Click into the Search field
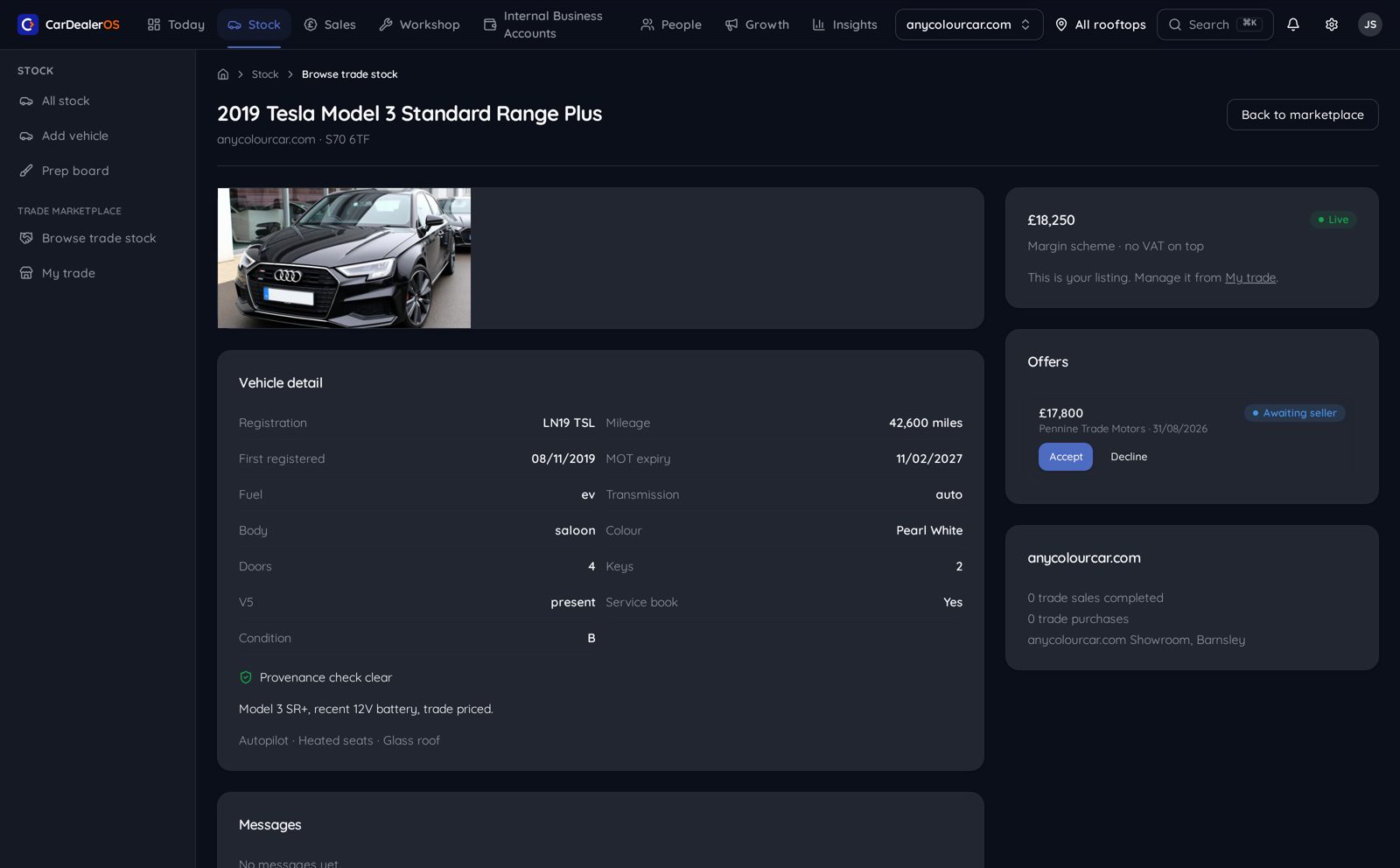1400x868 pixels. point(1214,24)
